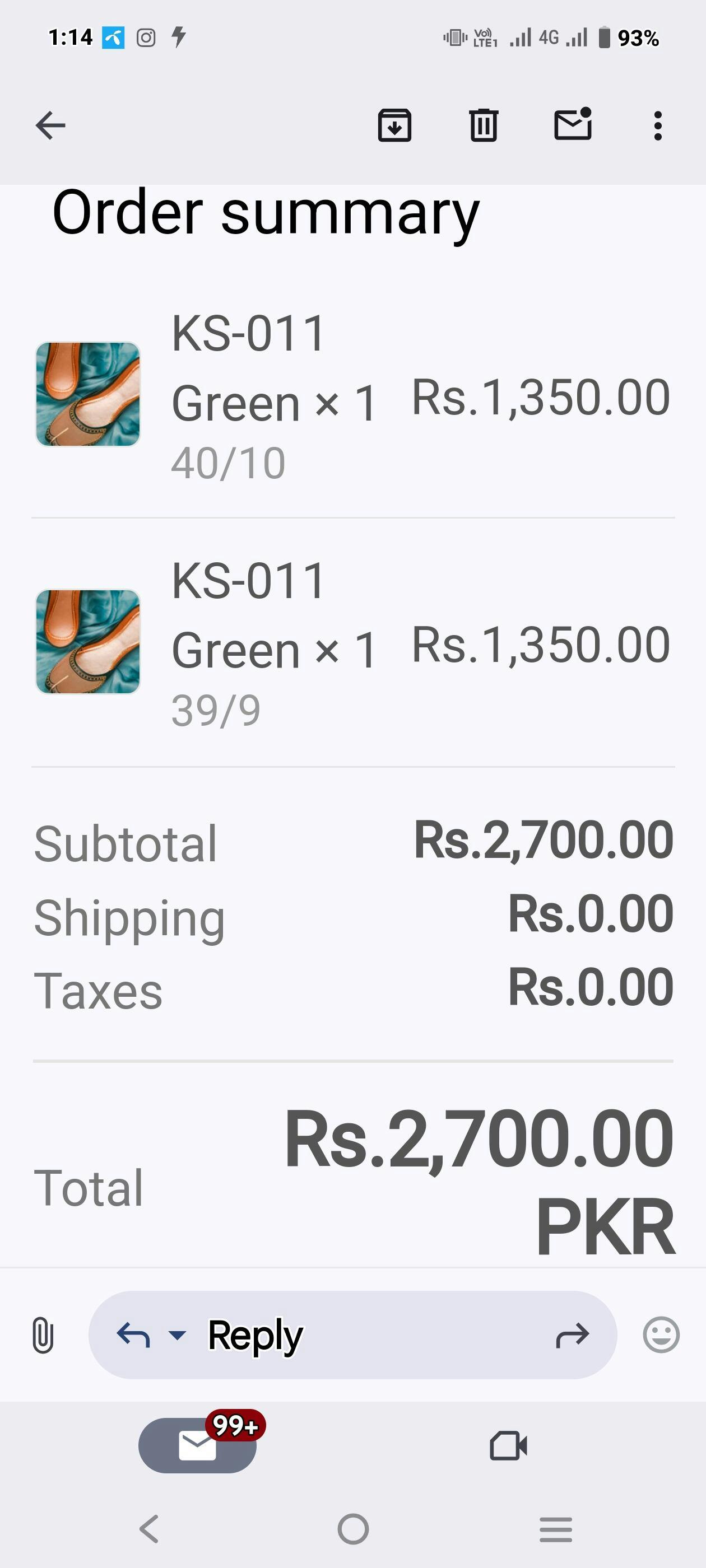Image resolution: width=706 pixels, height=1568 pixels.
Task: Tap the second KS-011 shoe thumbnail
Action: [x=88, y=642]
